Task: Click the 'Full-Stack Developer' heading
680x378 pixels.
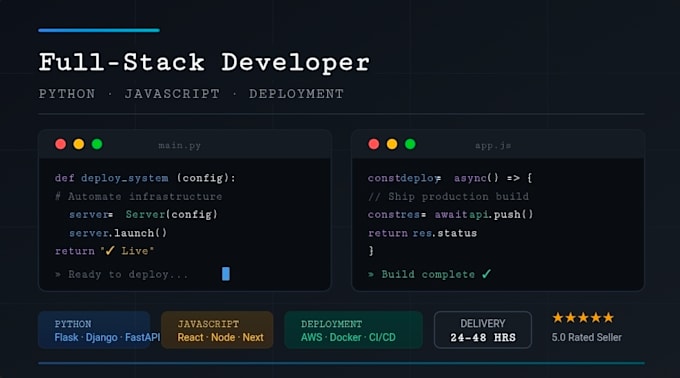Action: click(204, 63)
